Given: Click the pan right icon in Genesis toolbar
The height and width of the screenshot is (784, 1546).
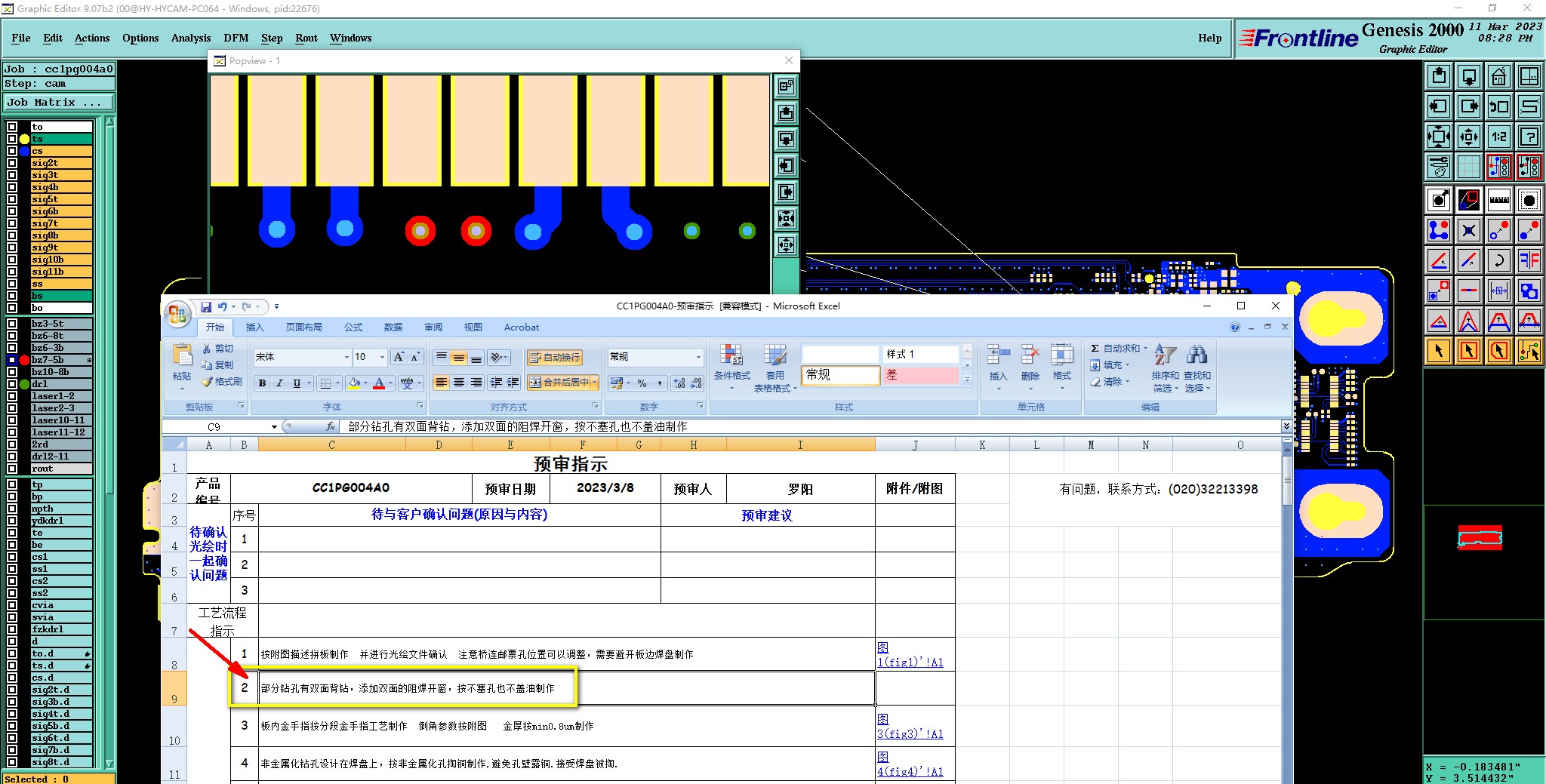Looking at the screenshot, I should 1469,106.
